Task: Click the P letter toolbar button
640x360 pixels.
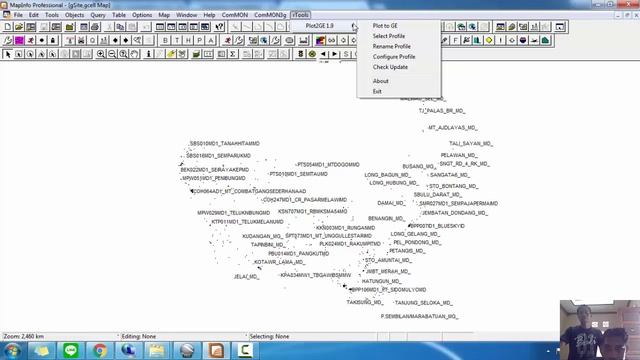Action: coord(200,40)
